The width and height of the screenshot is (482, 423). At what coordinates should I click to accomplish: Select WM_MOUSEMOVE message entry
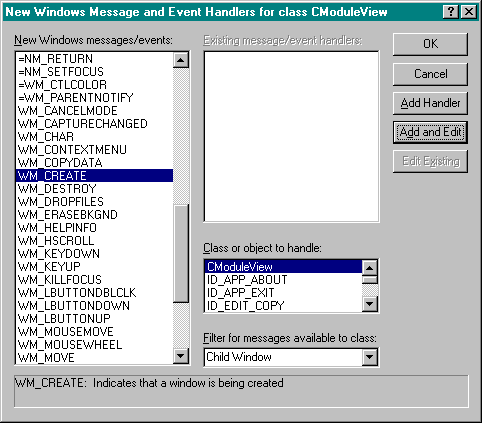94,332
